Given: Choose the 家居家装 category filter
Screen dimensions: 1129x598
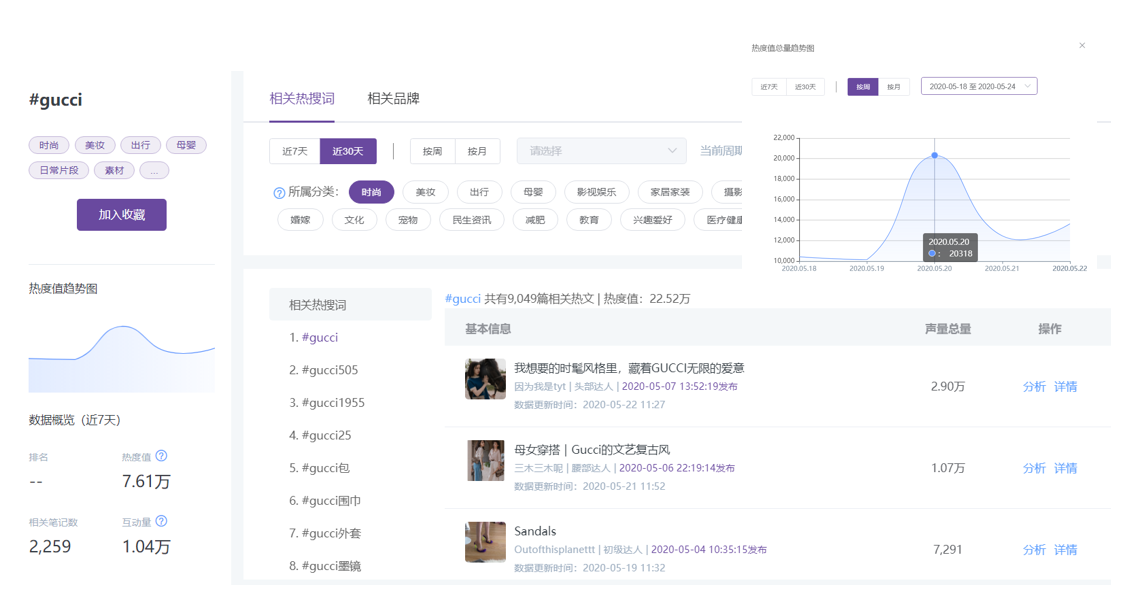Looking at the screenshot, I should (670, 192).
